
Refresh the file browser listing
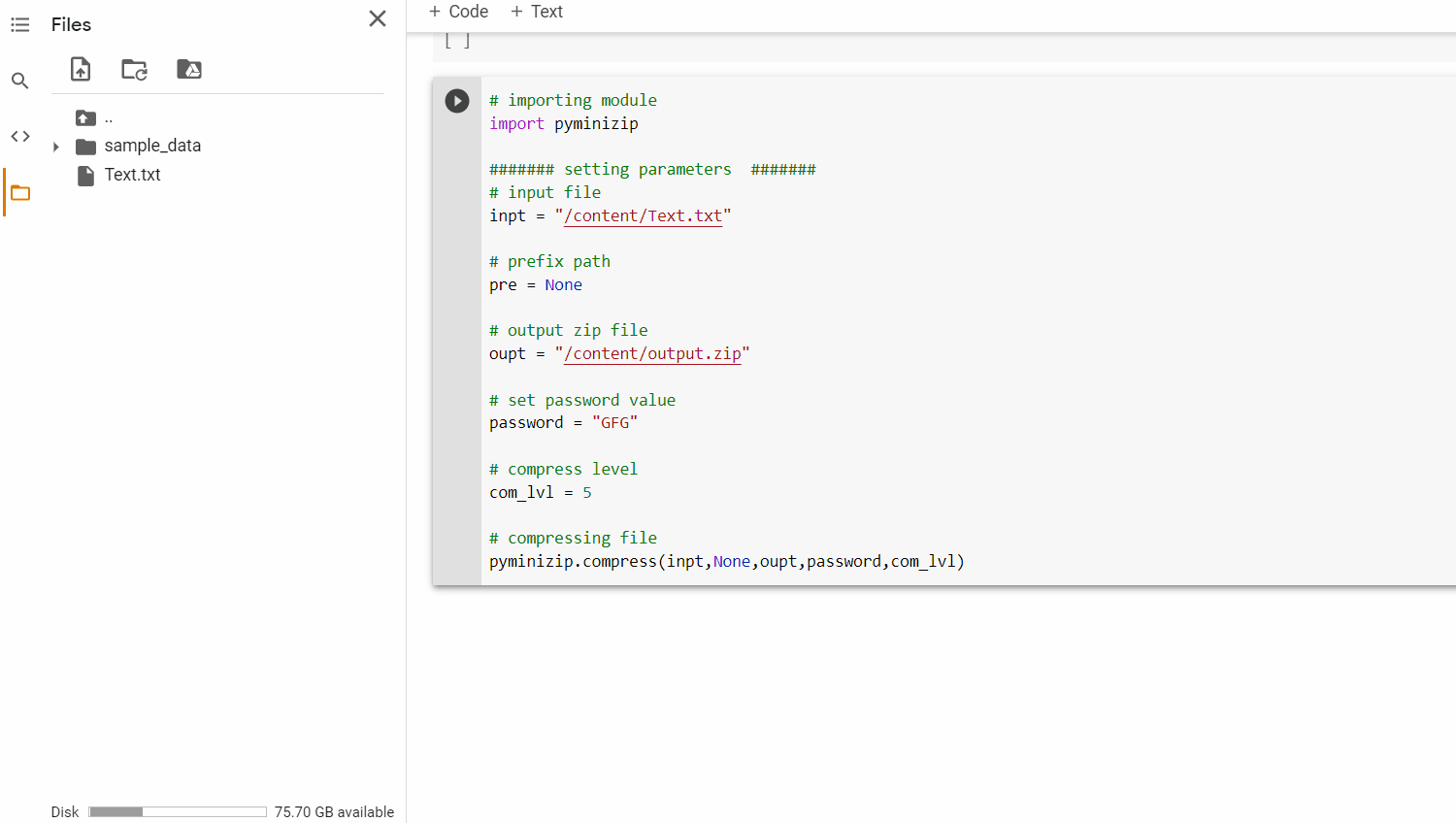tap(134, 69)
